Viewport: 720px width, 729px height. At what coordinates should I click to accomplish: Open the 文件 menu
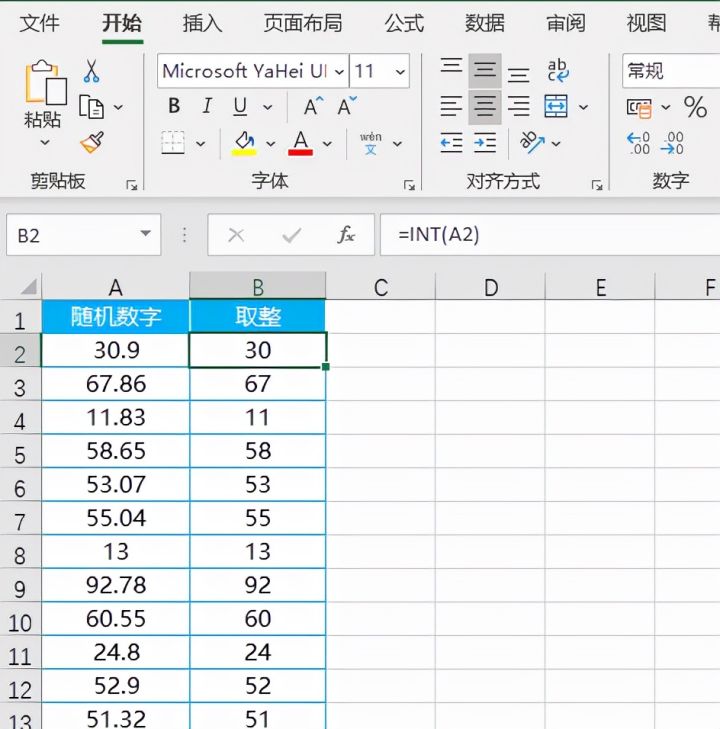pos(39,23)
